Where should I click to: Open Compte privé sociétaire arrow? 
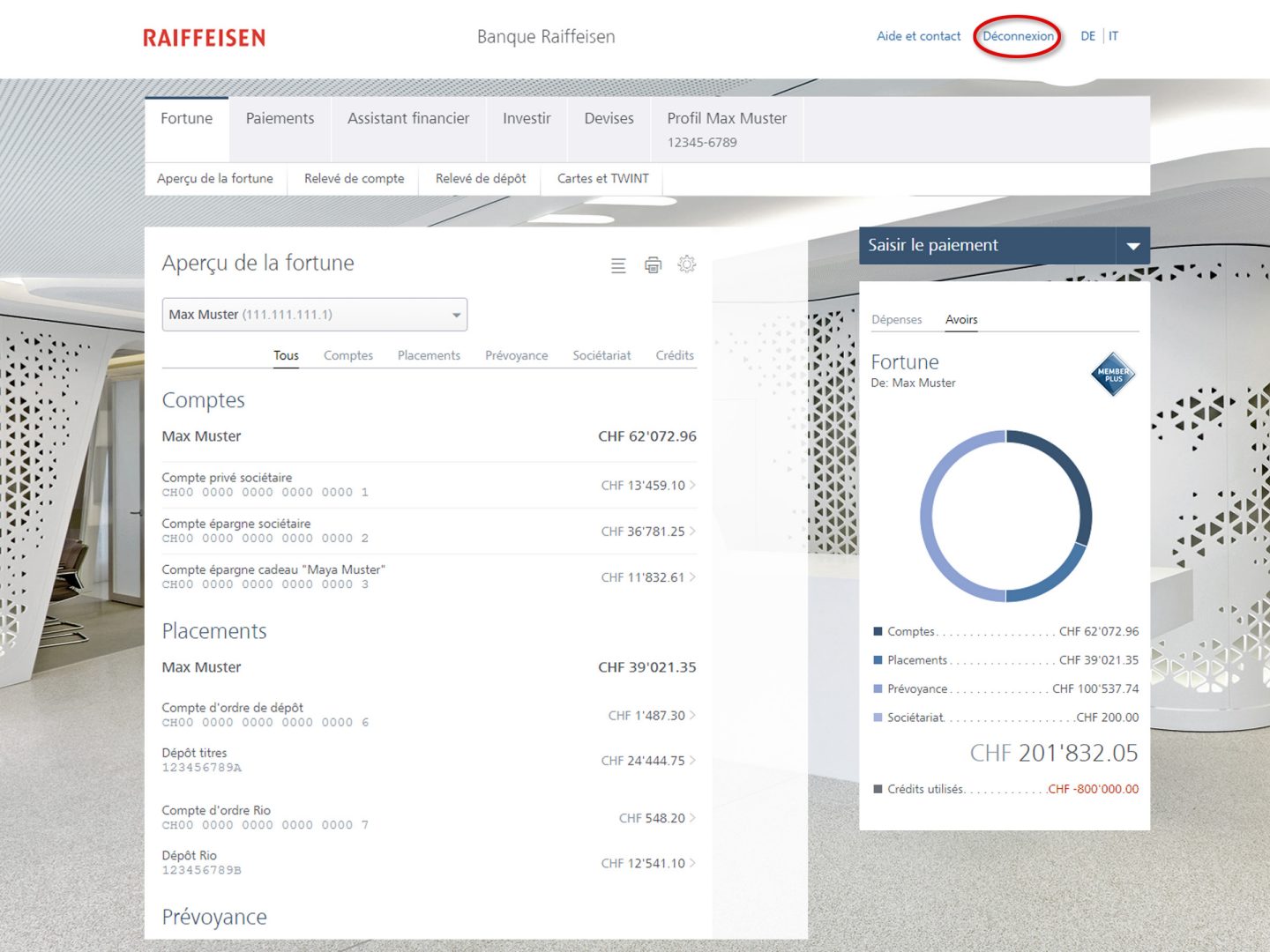692,485
